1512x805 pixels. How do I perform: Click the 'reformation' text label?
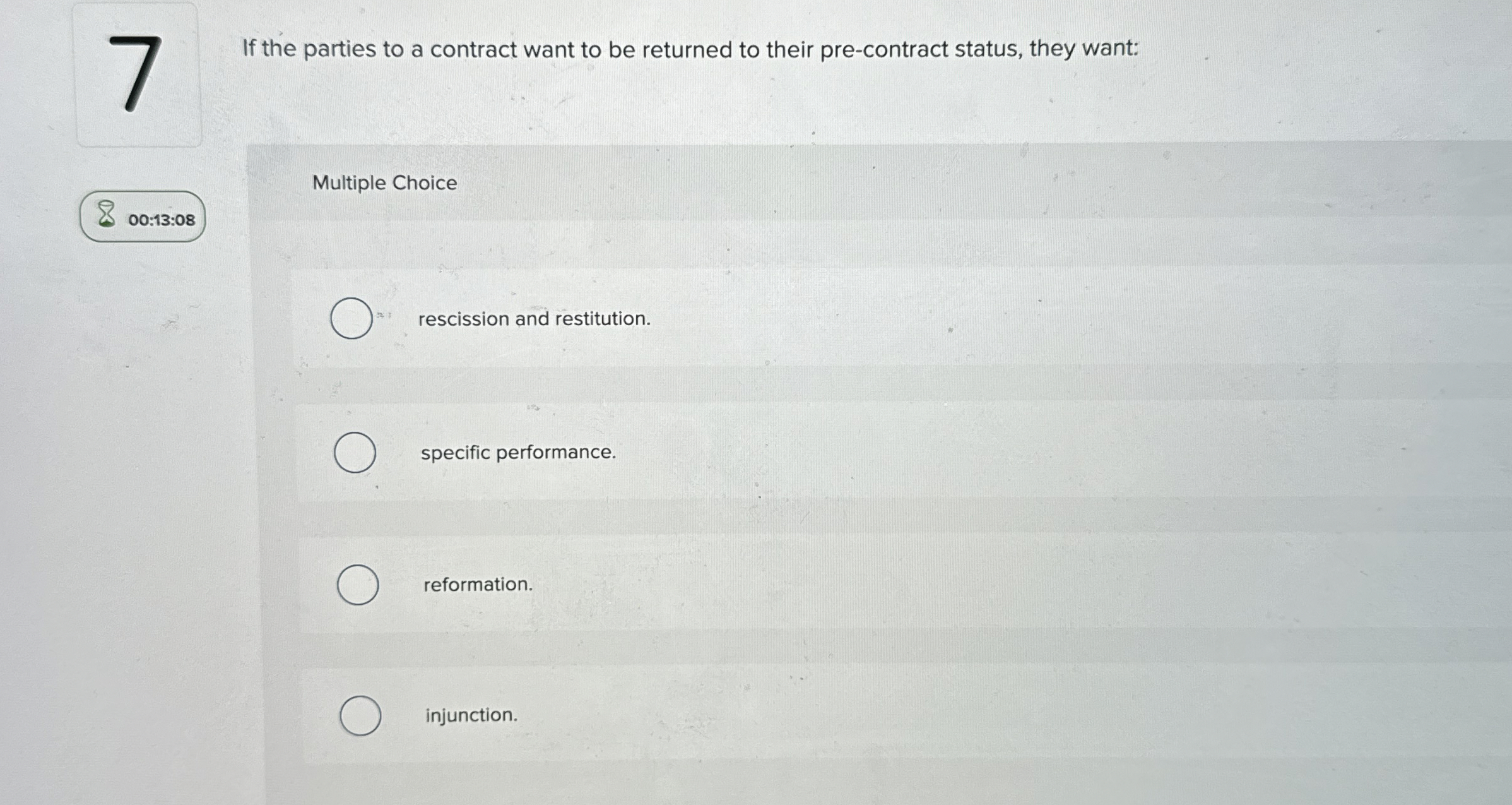tap(477, 584)
